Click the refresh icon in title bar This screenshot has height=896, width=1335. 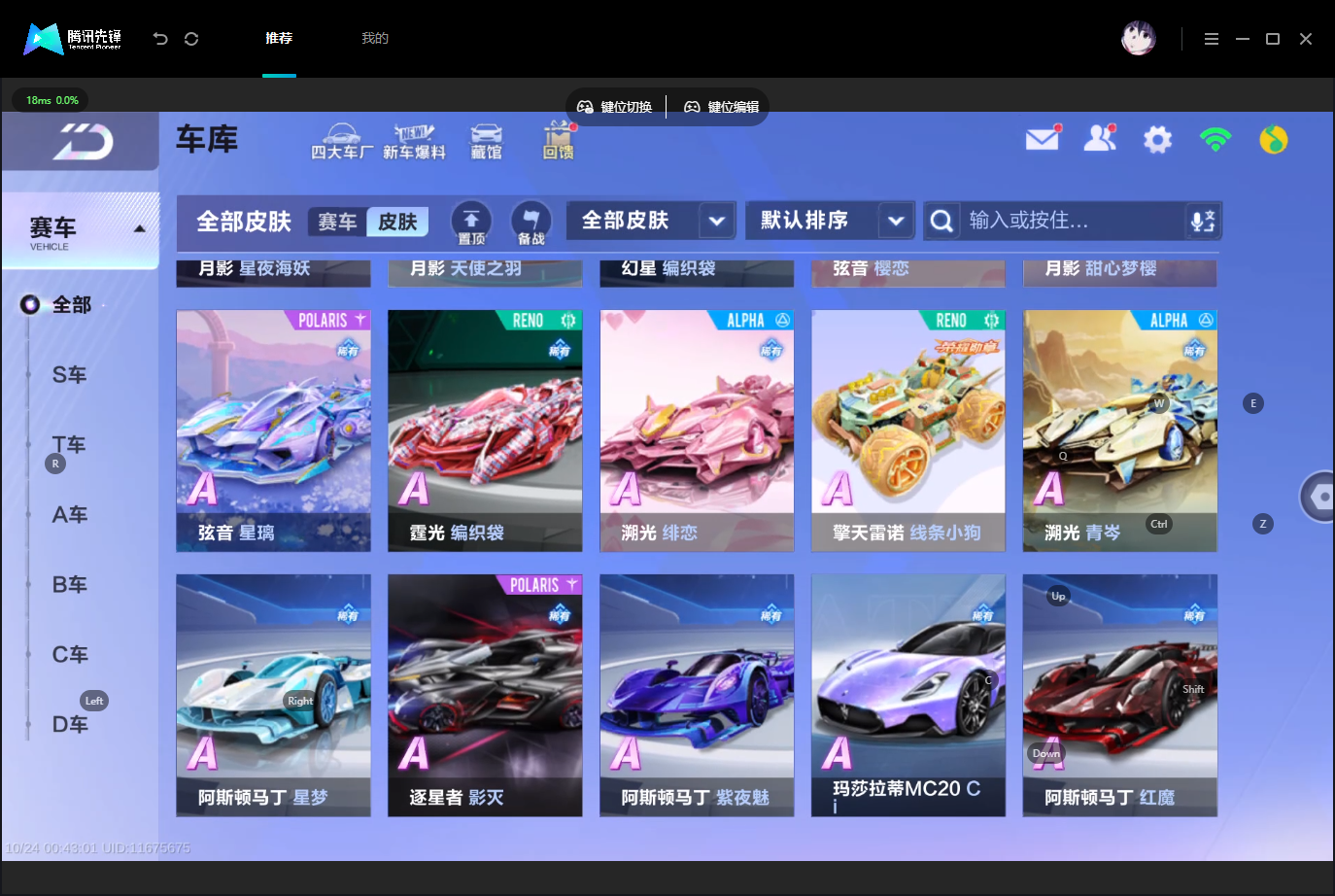[191, 38]
